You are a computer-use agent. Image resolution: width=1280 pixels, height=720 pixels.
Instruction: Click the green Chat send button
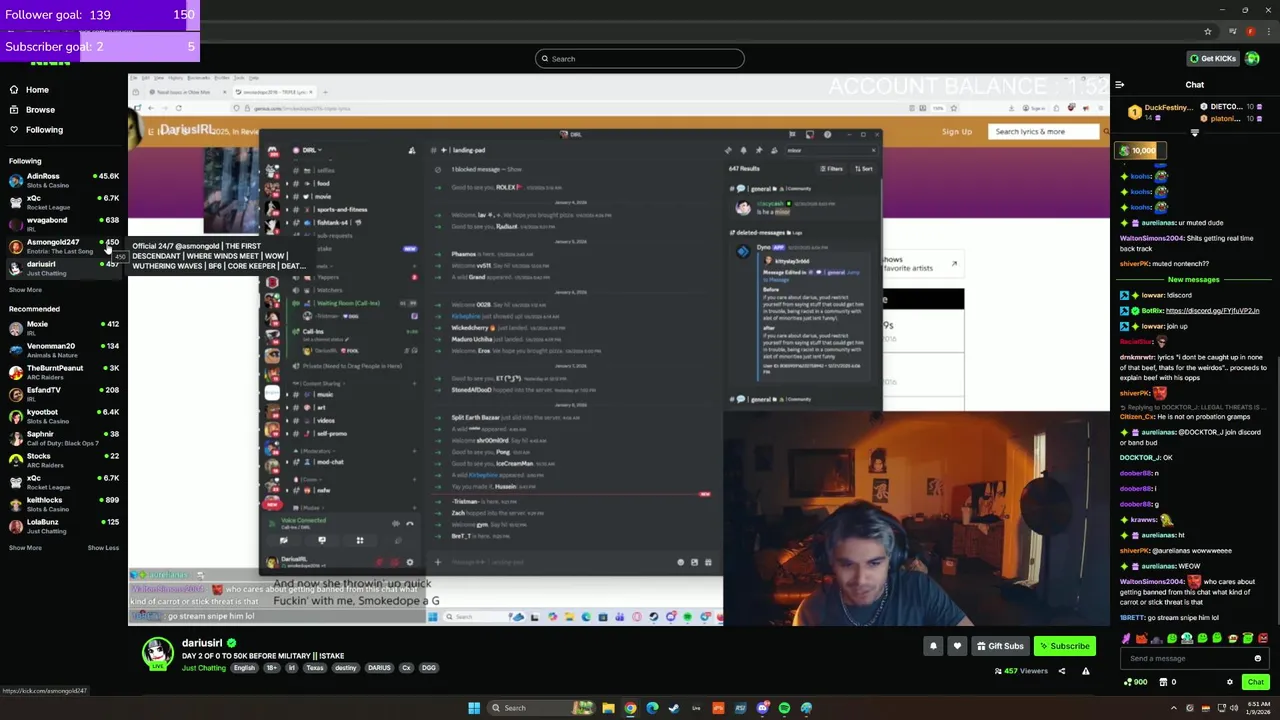(x=1256, y=682)
